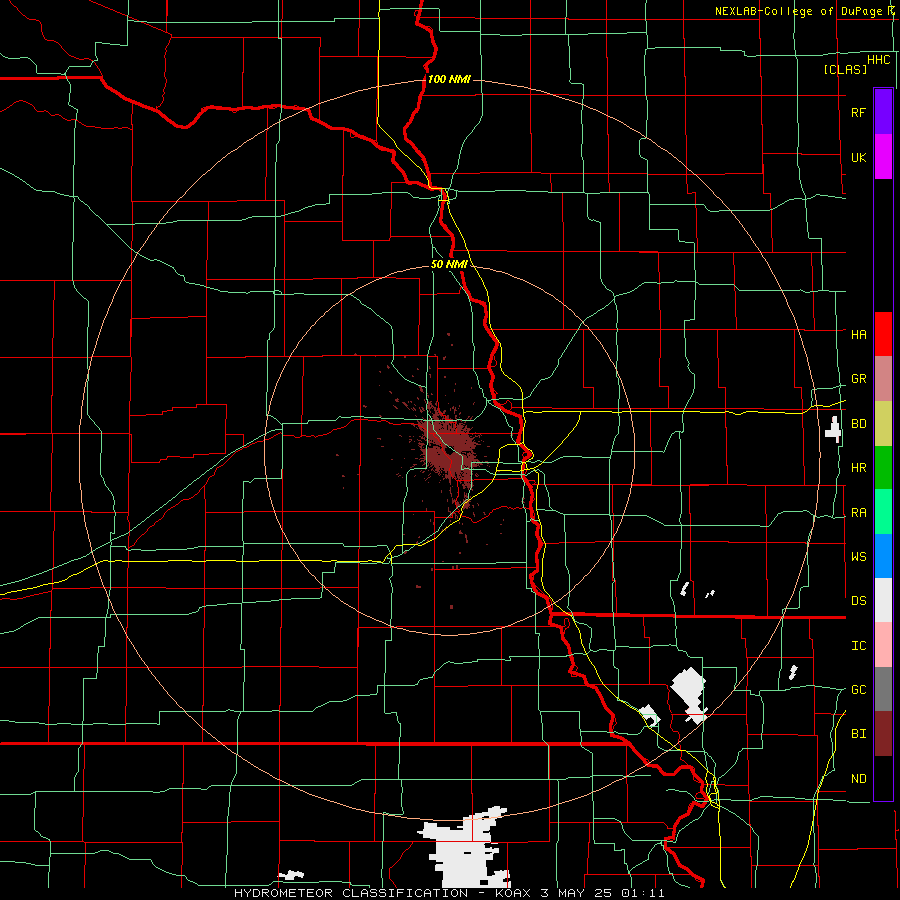The image size is (900, 900).
Task: Click the red HA hail legend swatch
Action: (x=883, y=334)
